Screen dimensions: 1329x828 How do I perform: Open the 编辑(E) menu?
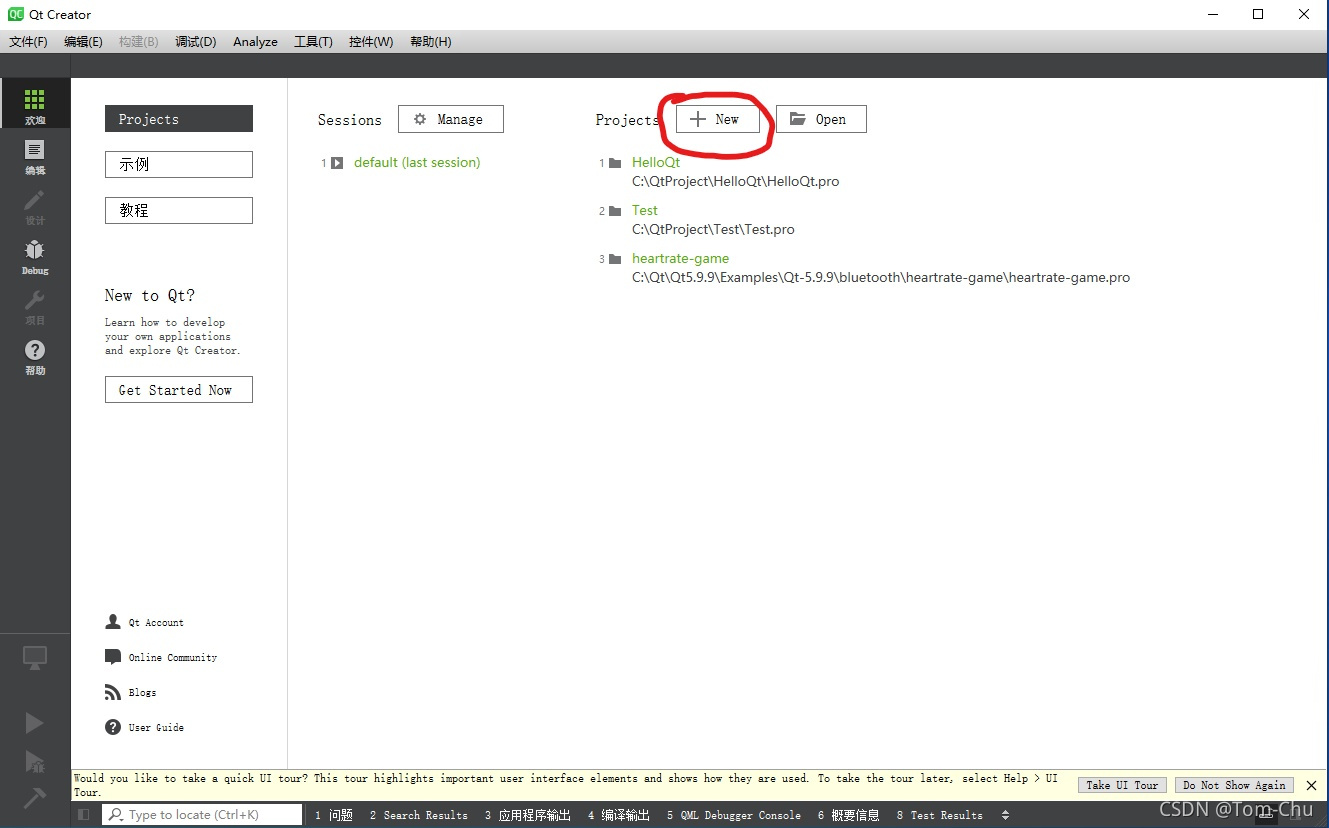[83, 42]
